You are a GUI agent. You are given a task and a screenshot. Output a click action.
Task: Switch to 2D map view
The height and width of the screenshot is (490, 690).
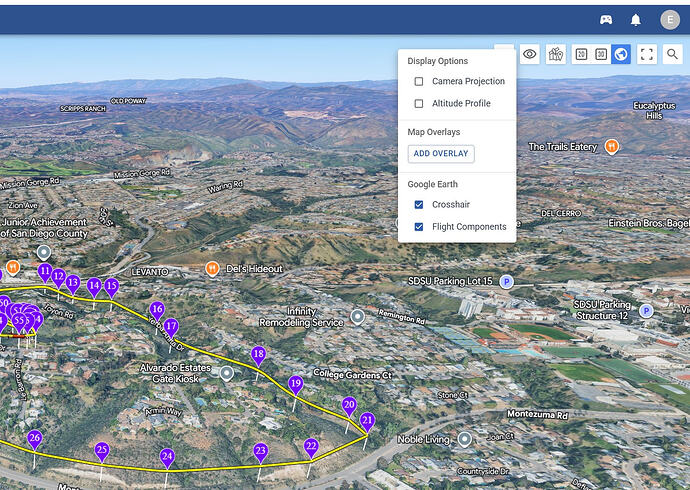click(x=581, y=54)
